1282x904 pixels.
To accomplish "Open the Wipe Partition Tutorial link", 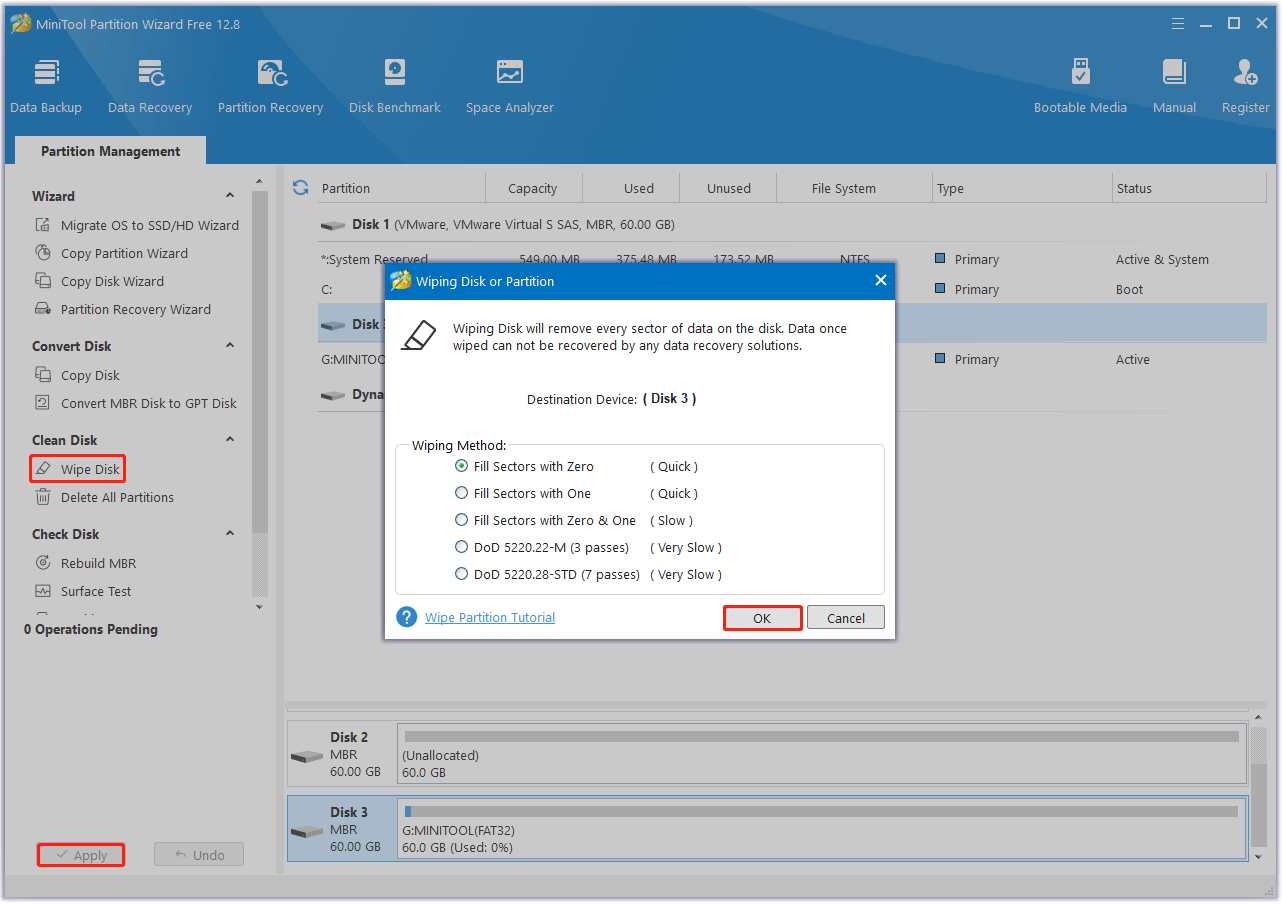I will coord(490,618).
